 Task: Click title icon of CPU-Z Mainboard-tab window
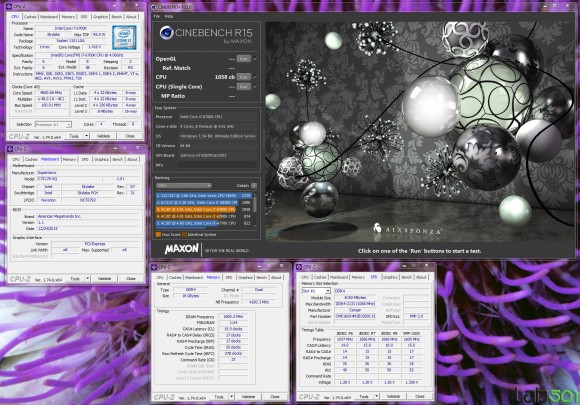(x=9, y=149)
